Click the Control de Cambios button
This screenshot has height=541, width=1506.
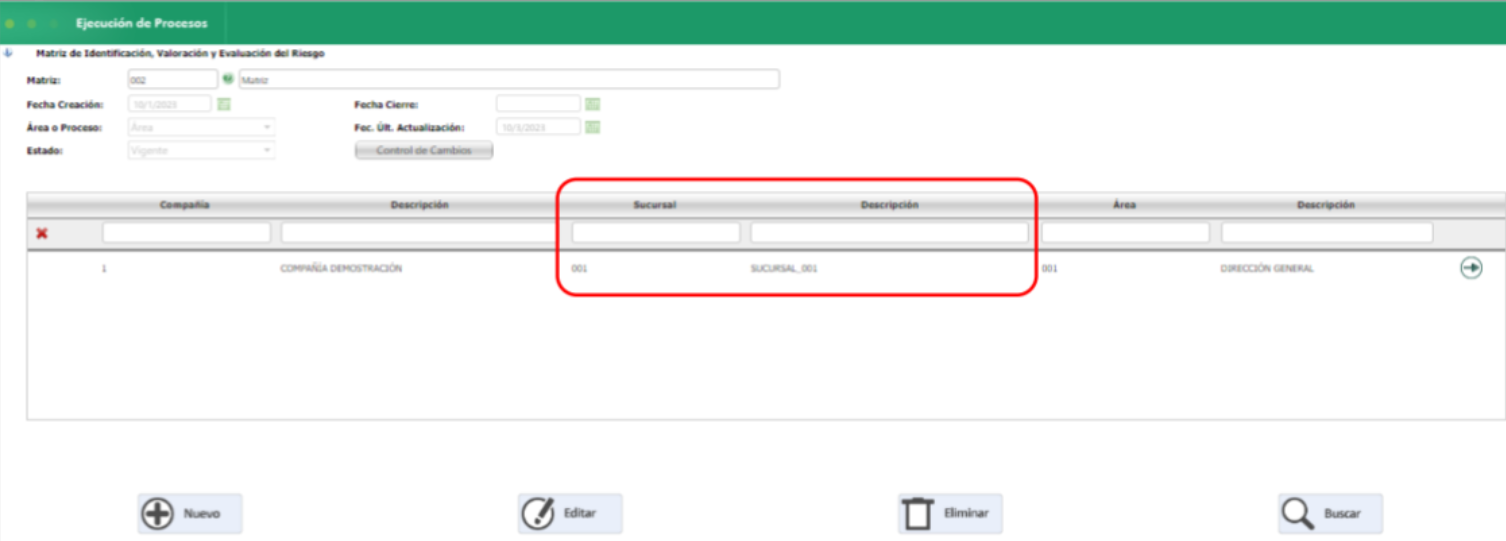(424, 150)
